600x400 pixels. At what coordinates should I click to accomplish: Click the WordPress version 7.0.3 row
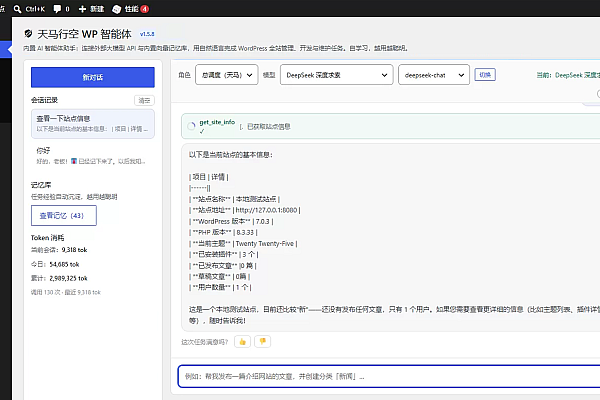tap(231, 221)
